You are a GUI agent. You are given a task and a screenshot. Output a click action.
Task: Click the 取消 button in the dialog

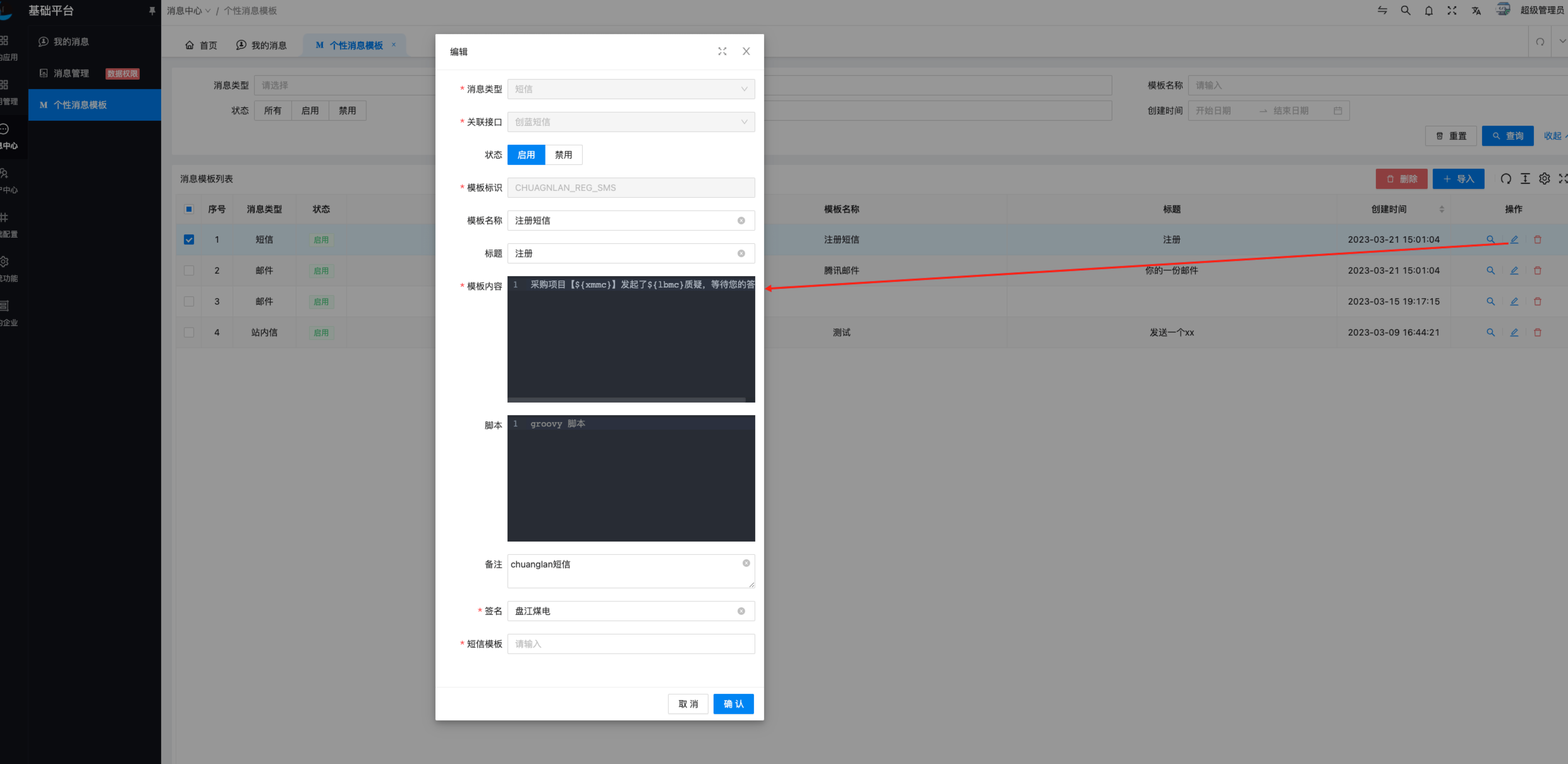(688, 704)
